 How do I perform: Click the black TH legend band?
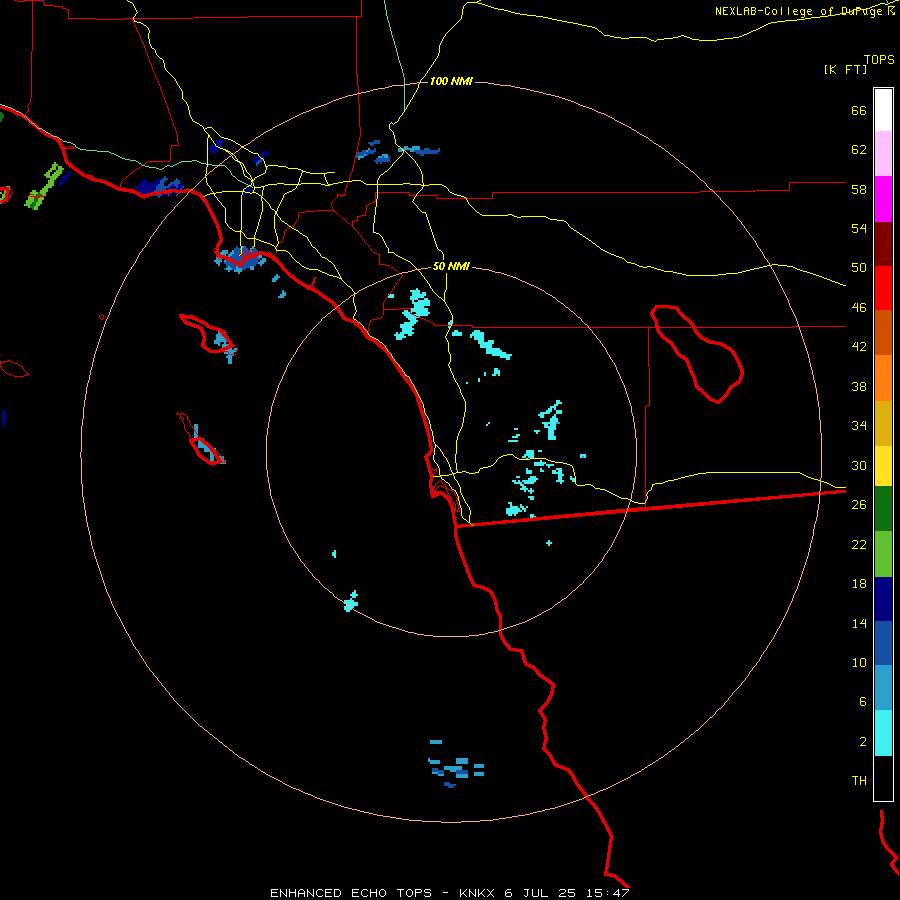[883, 778]
